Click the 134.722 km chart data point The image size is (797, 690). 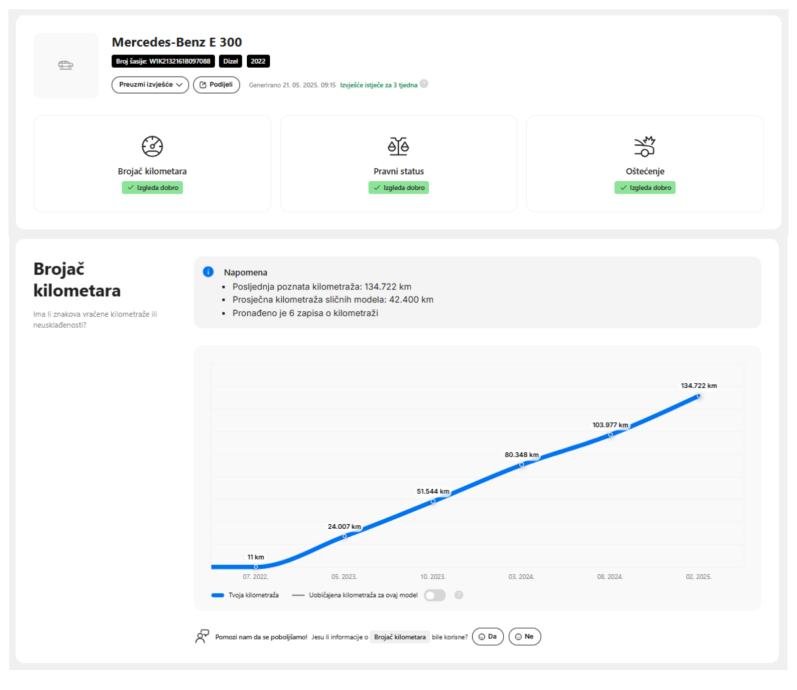(x=699, y=397)
